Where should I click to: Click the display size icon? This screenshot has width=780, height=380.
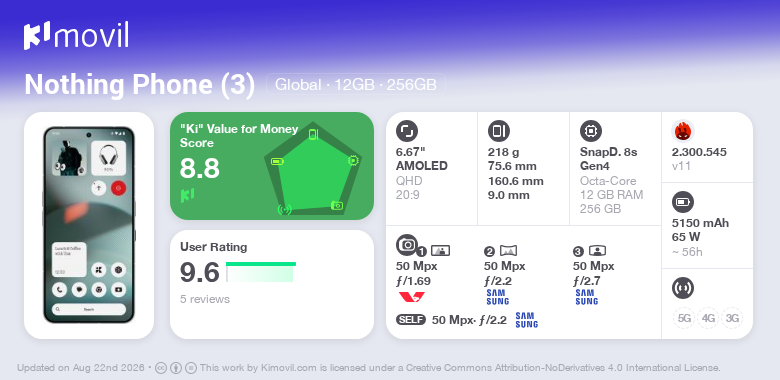click(x=407, y=131)
